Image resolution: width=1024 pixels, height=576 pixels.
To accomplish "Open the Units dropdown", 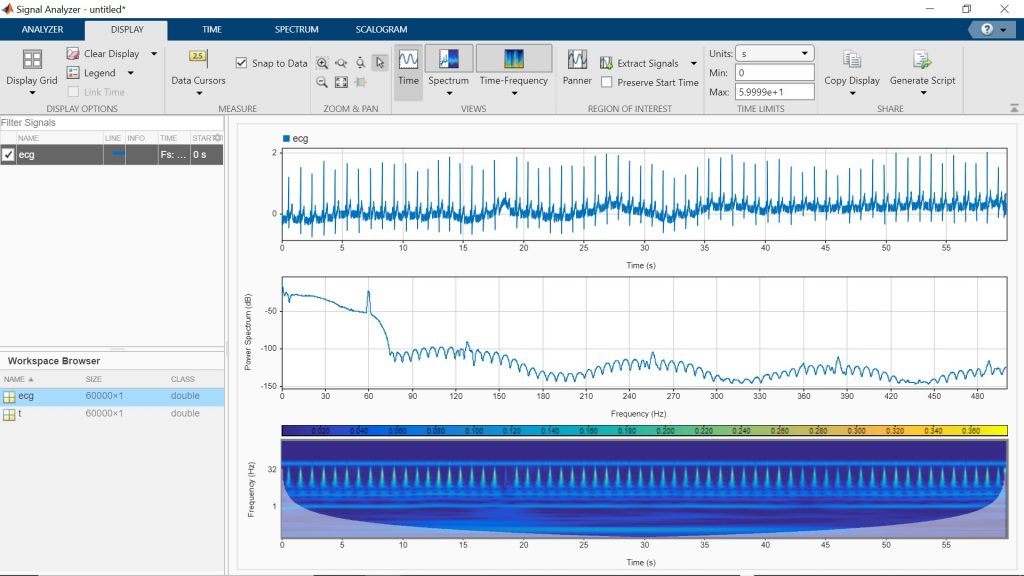I will point(774,53).
